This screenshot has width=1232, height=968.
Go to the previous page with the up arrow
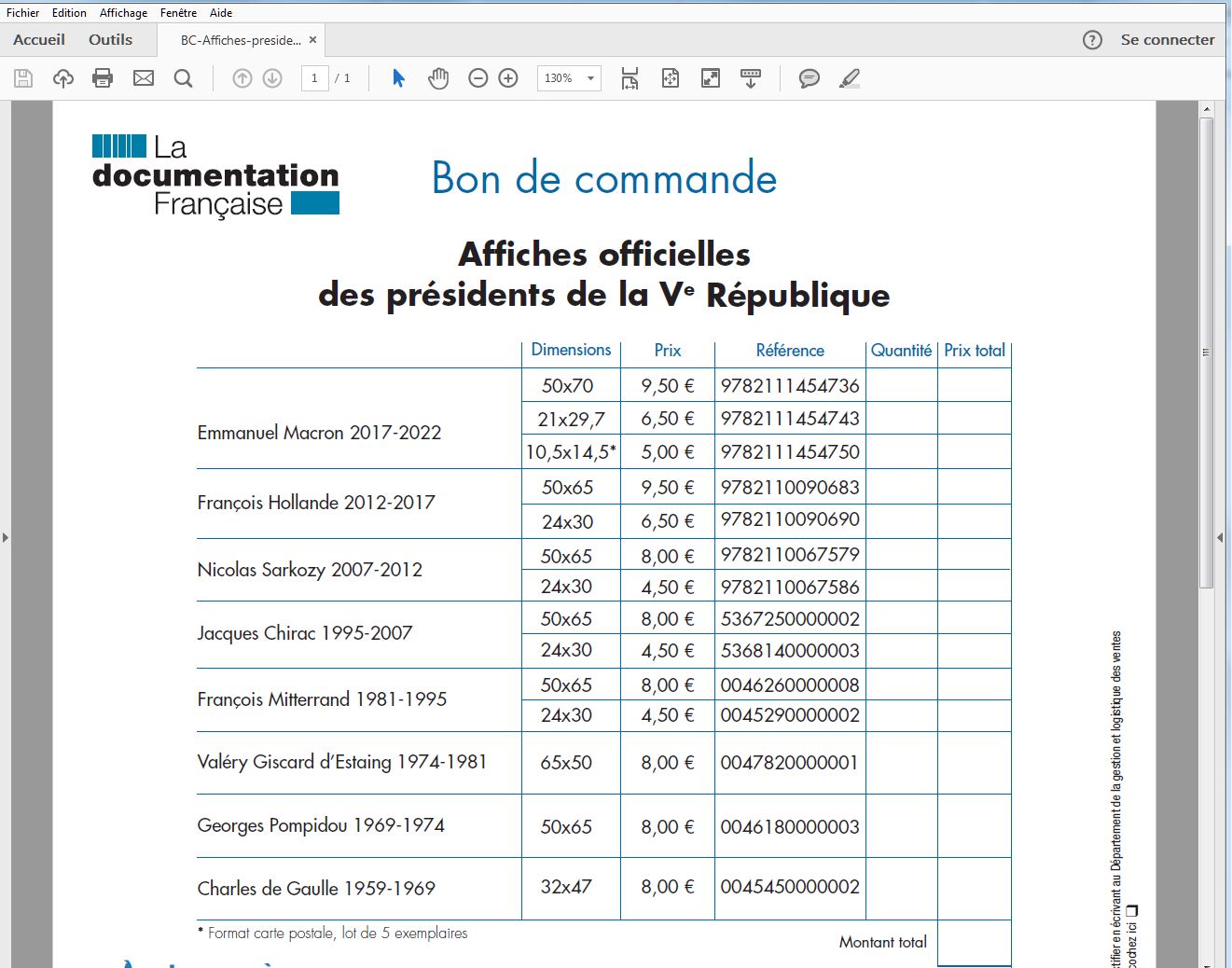click(x=242, y=78)
